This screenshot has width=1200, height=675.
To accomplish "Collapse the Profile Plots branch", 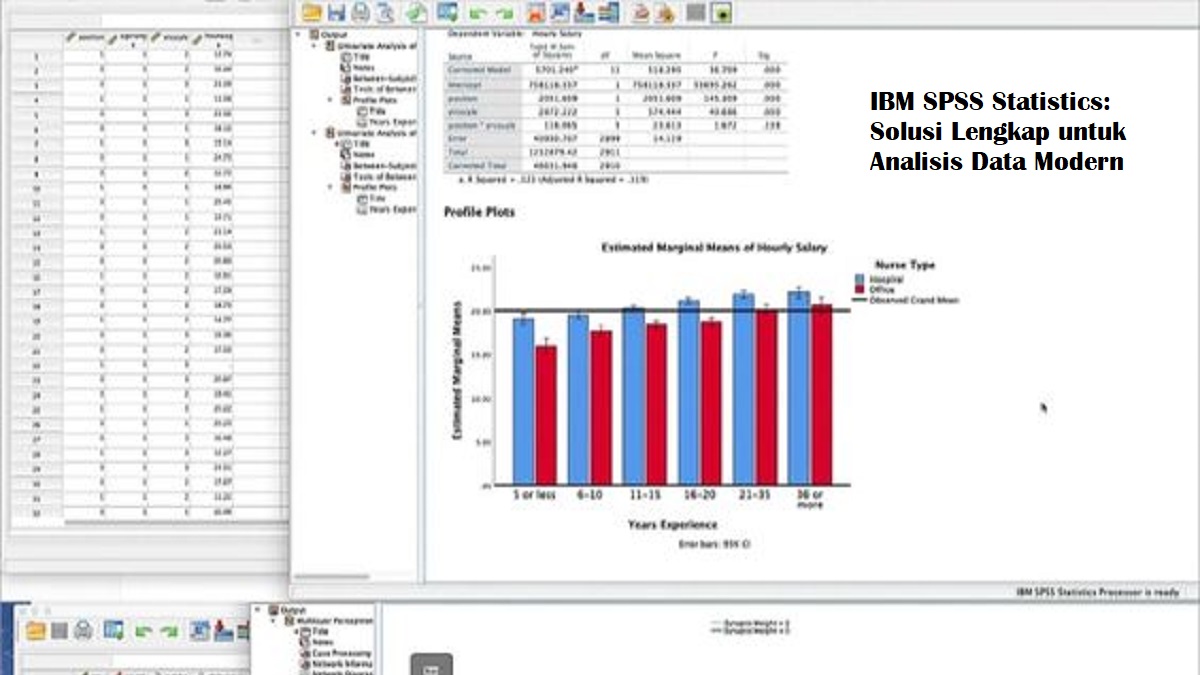I will pyautogui.click(x=331, y=100).
